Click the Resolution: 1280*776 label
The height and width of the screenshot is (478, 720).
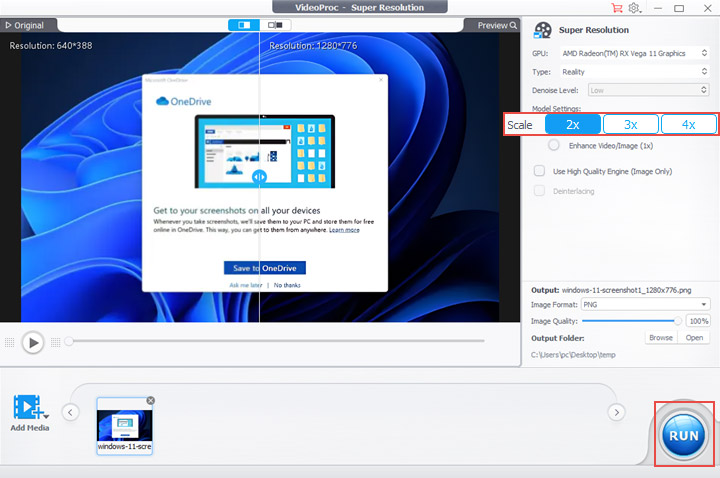tap(313, 45)
